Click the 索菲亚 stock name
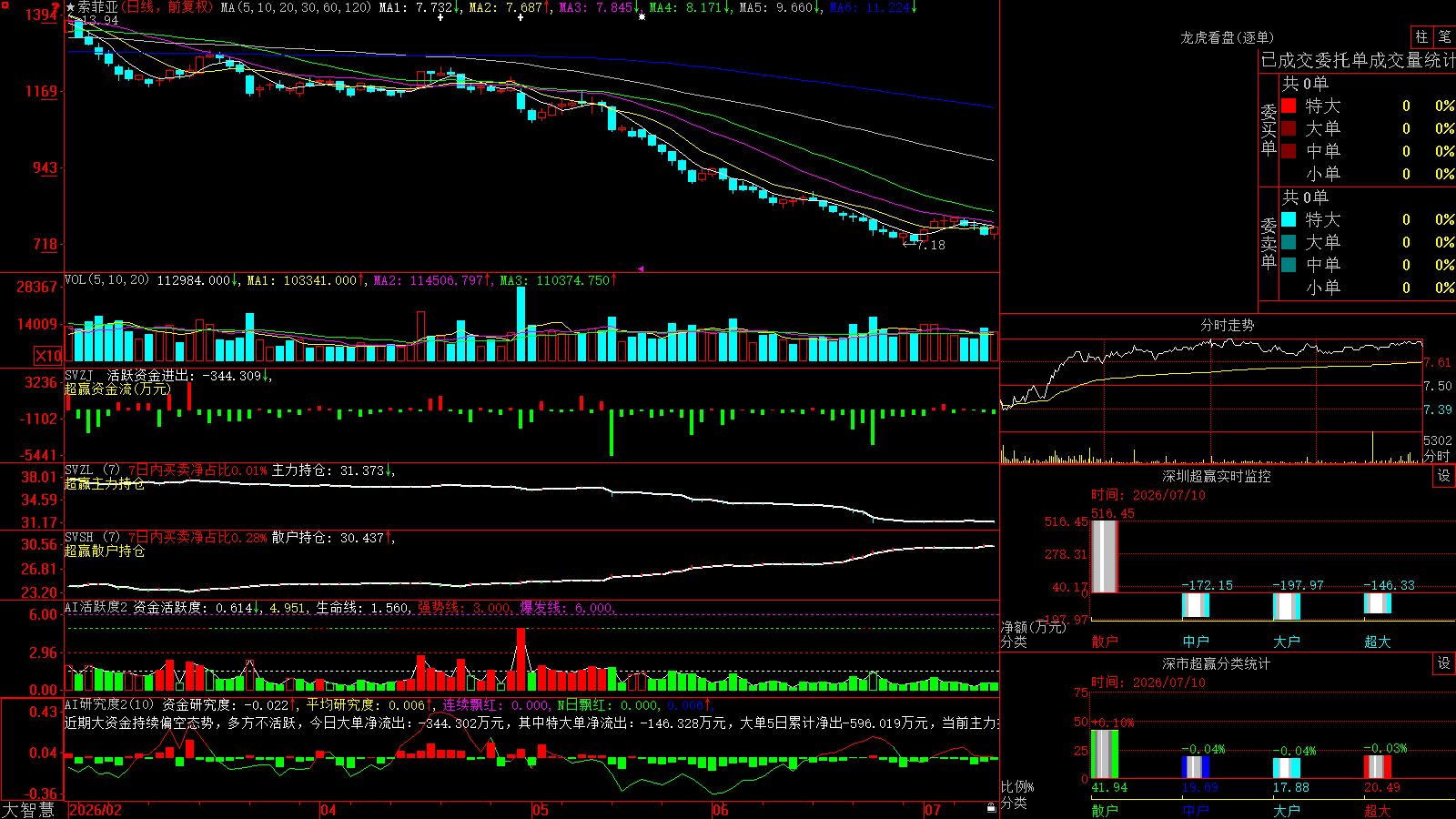 (97, 7)
